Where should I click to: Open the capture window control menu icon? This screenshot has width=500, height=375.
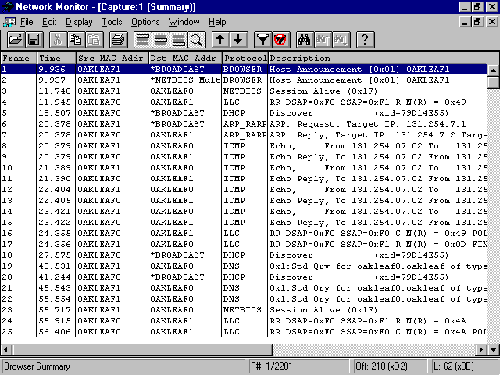click(9, 22)
